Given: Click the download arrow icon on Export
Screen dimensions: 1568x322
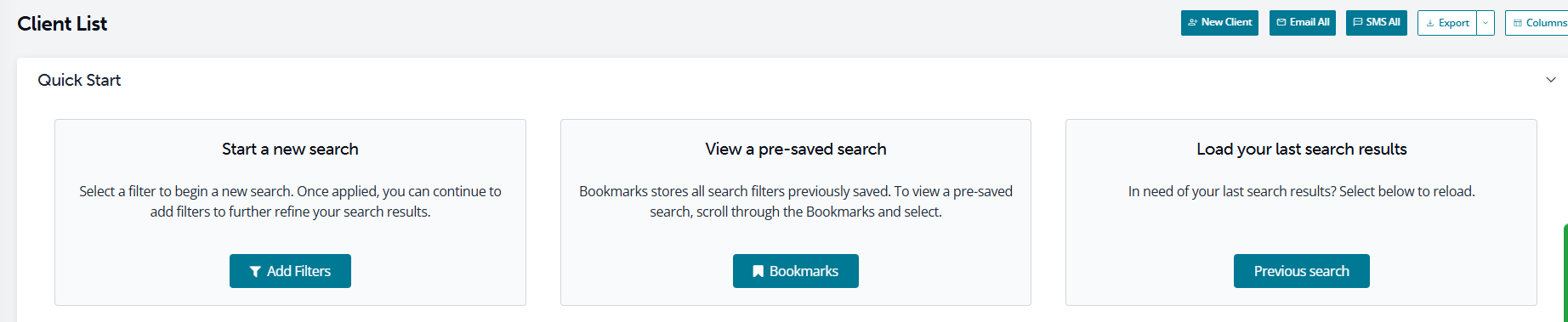Looking at the screenshot, I should [1430, 23].
